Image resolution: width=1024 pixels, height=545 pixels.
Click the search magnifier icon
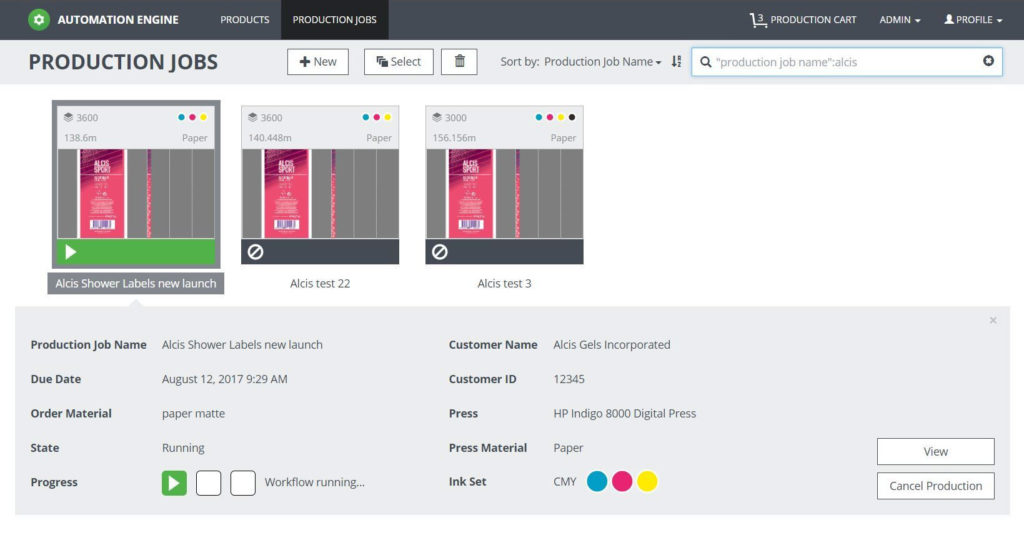click(705, 62)
